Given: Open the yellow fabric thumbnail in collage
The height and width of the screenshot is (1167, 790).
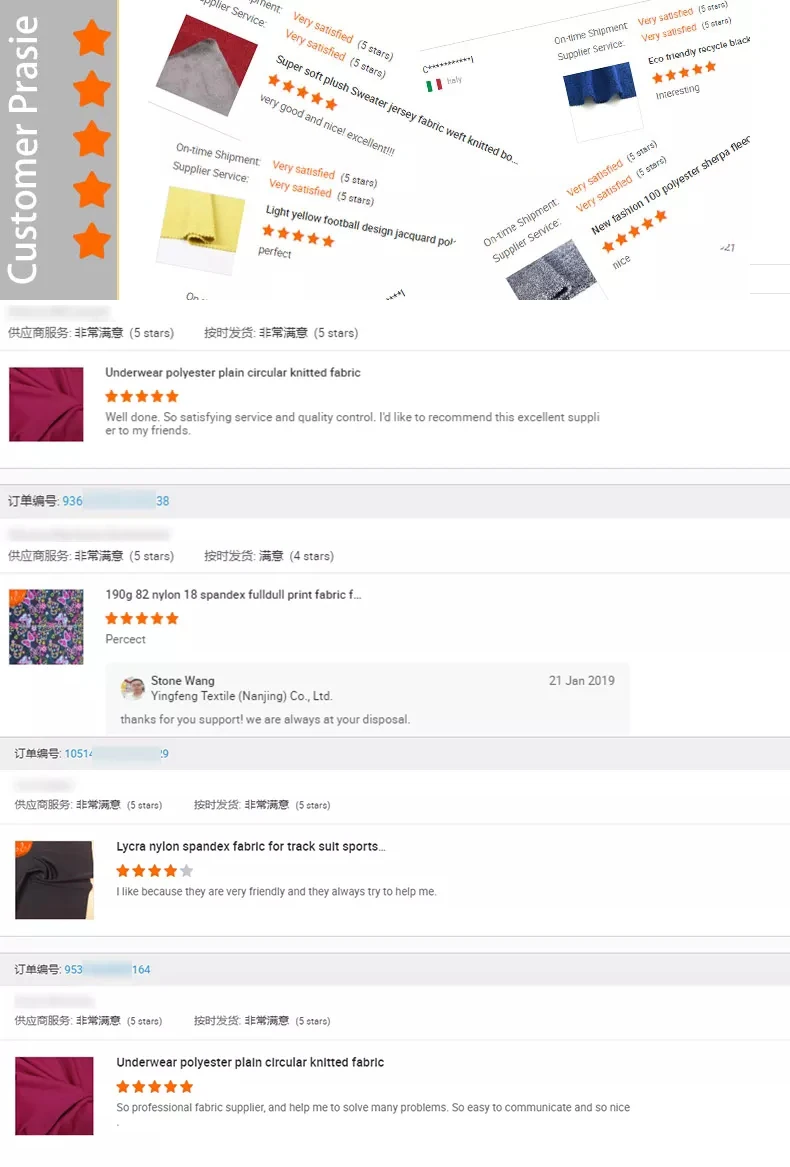Looking at the screenshot, I should coord(202,220).
